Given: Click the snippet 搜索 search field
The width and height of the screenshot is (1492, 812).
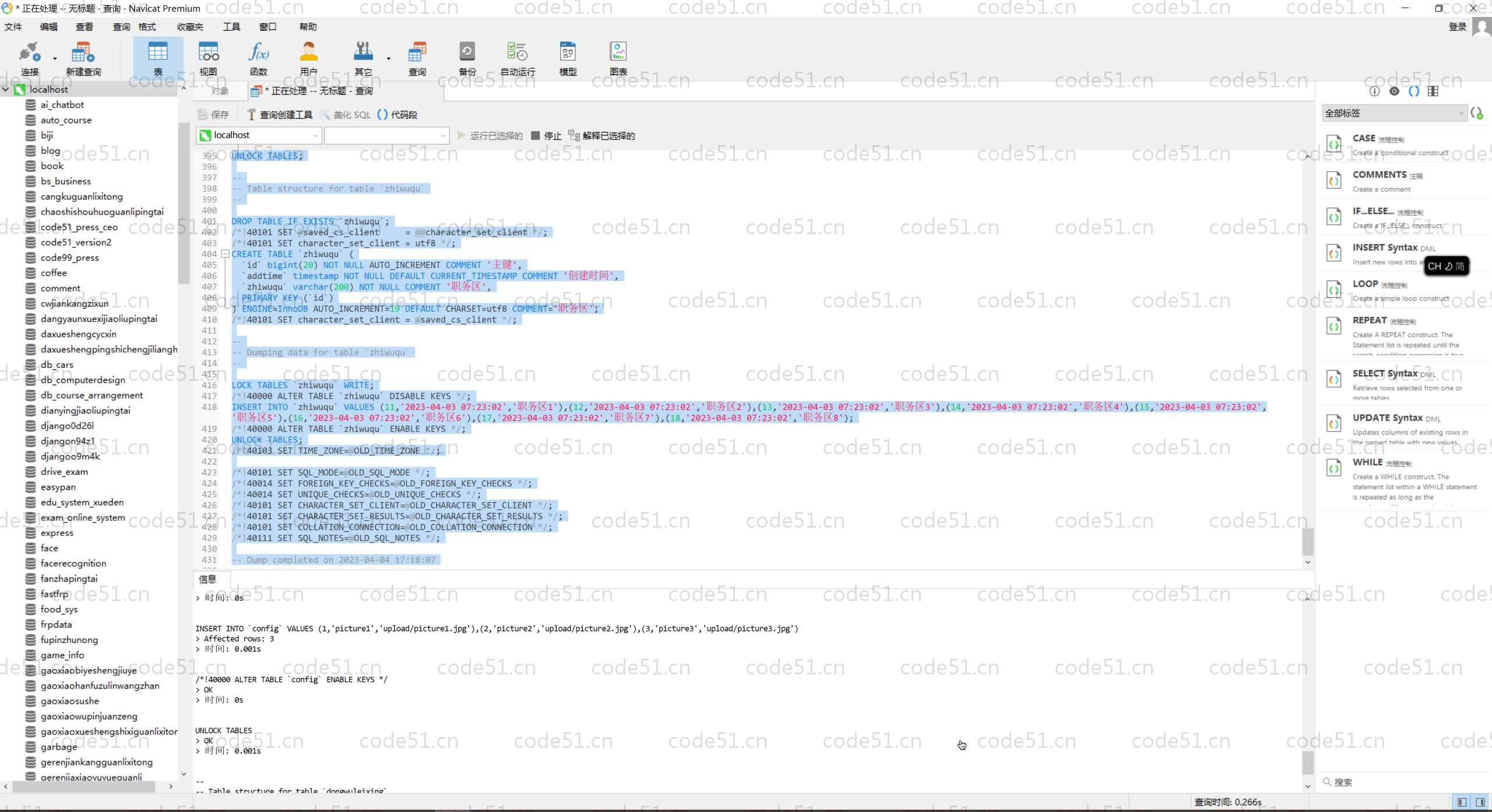Looking at the screenshot, I should pyautogui.click(x=1399, y=782).
